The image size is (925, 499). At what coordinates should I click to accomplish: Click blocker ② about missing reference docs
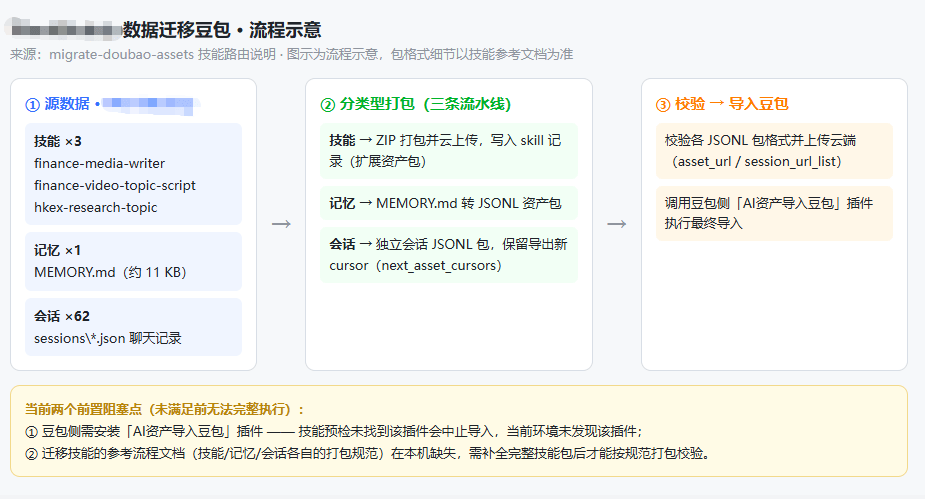click(369, 454)
